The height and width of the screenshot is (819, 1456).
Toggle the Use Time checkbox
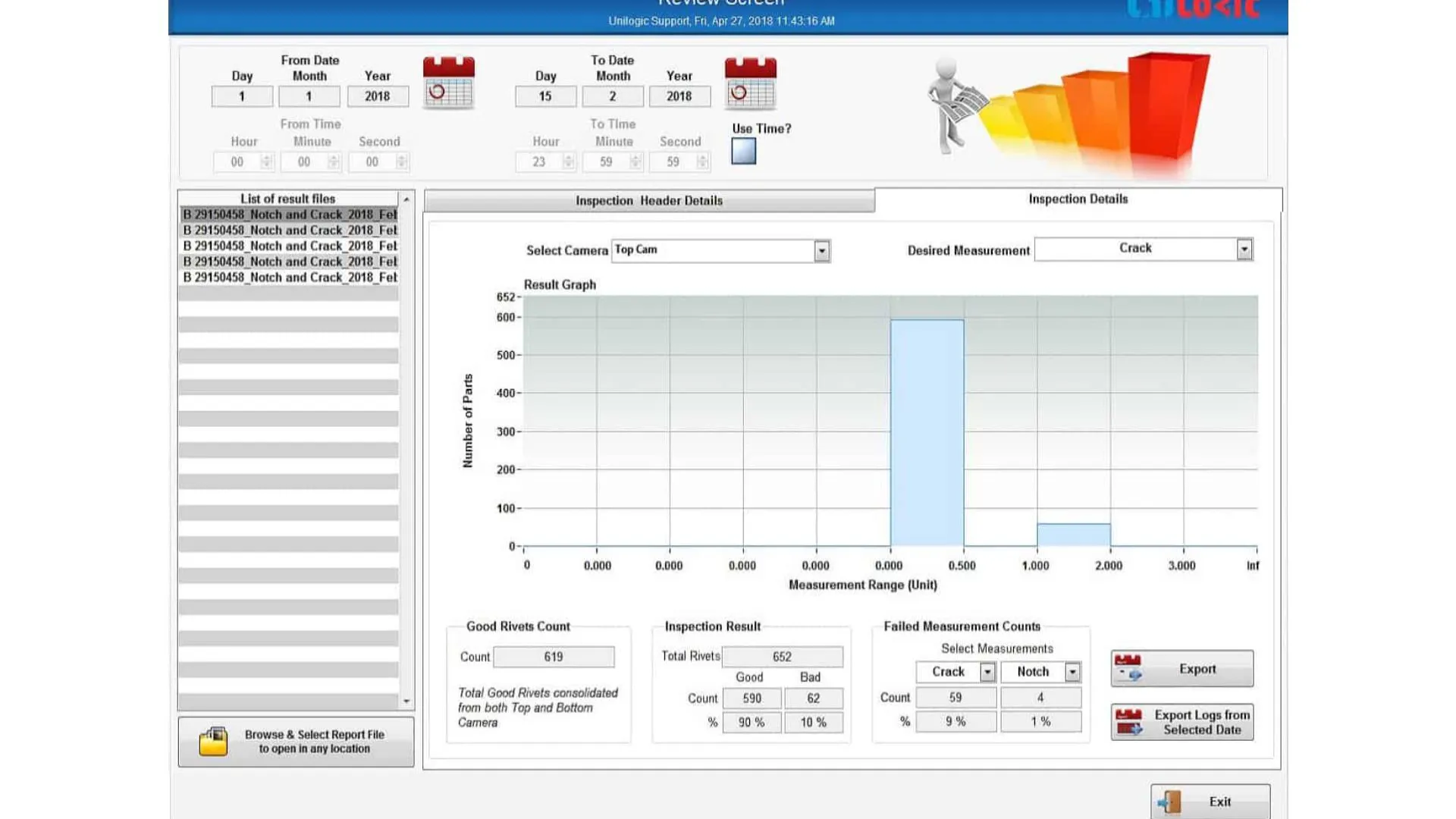point(743,151)
